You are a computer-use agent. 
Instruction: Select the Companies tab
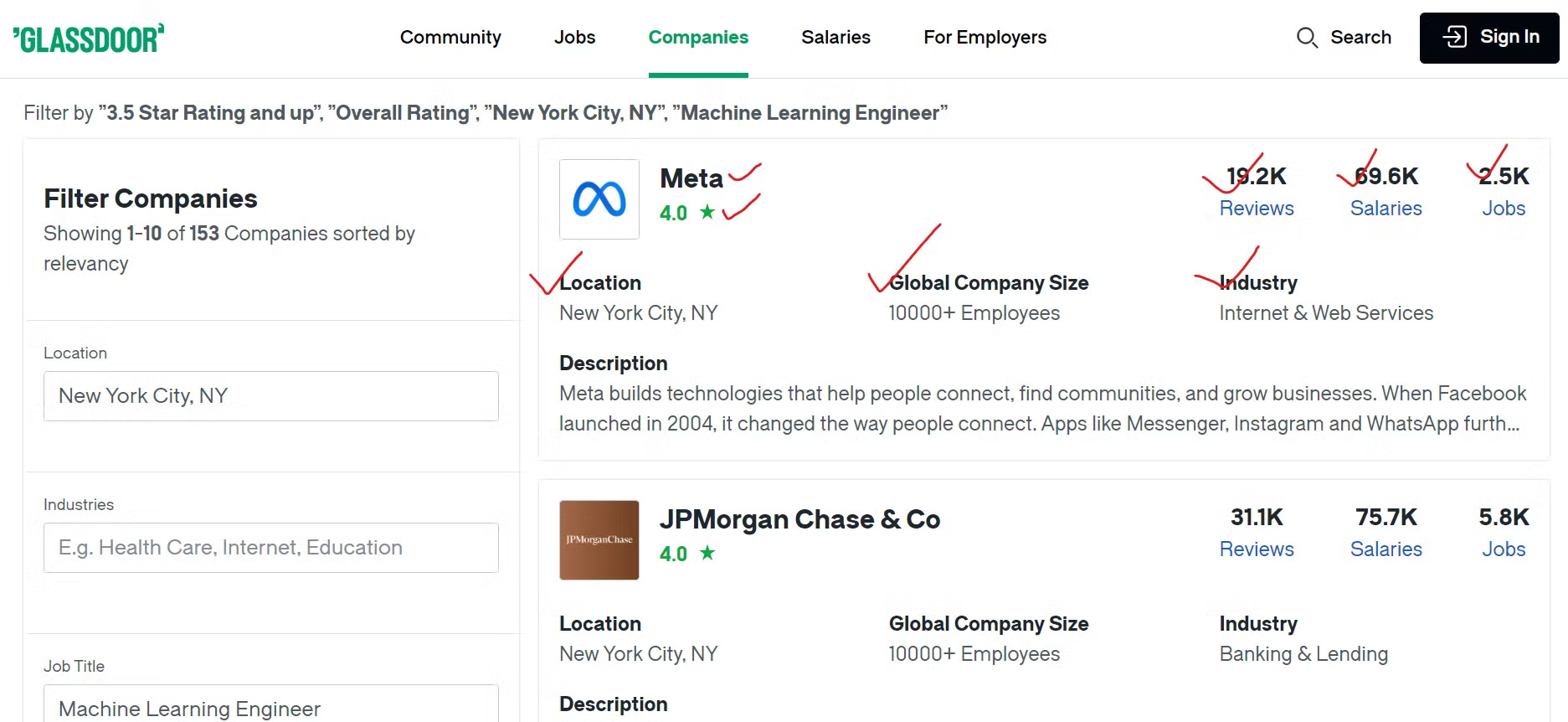[698, 37]
